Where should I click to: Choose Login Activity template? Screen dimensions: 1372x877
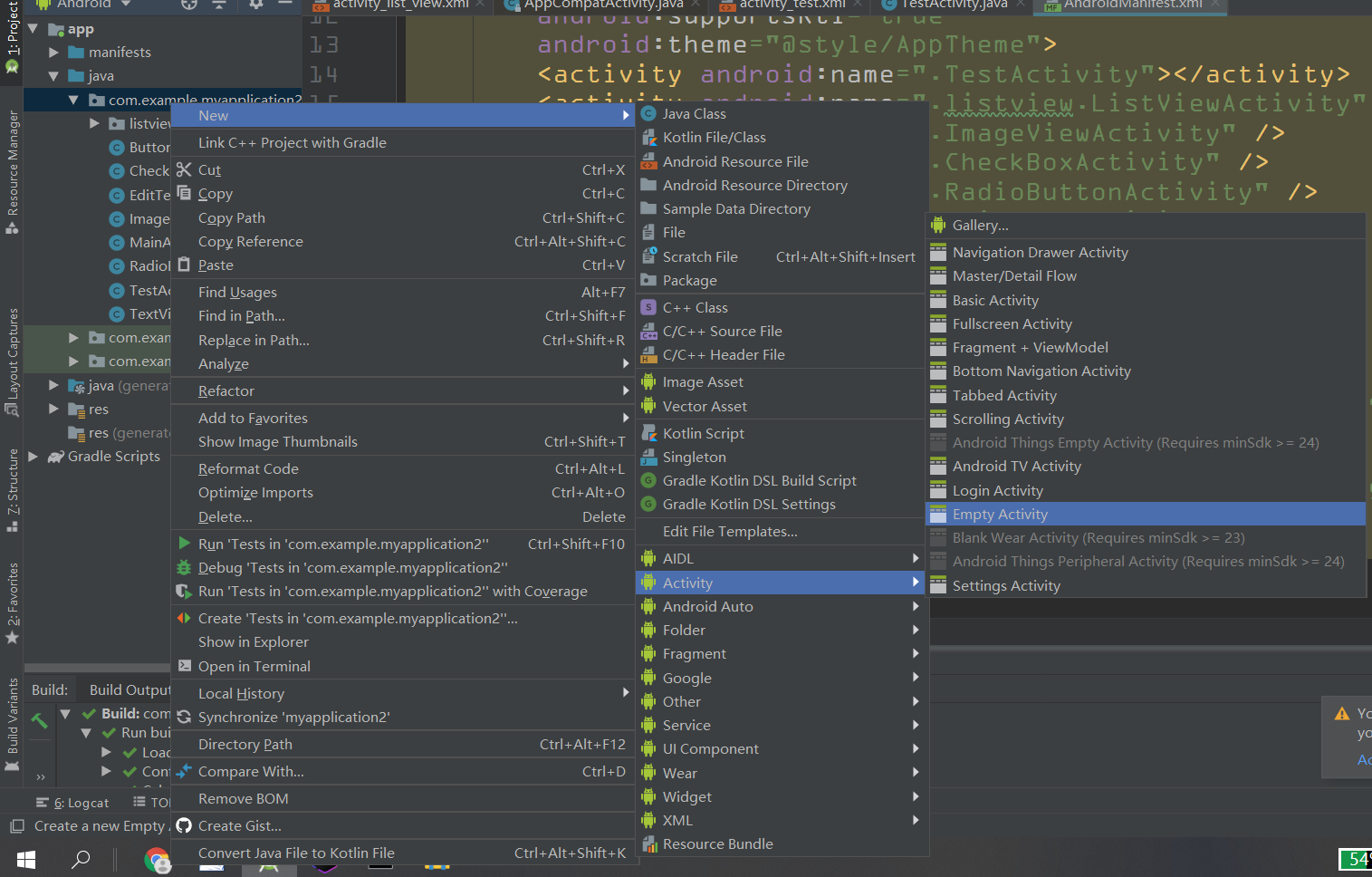[1146, 490]
